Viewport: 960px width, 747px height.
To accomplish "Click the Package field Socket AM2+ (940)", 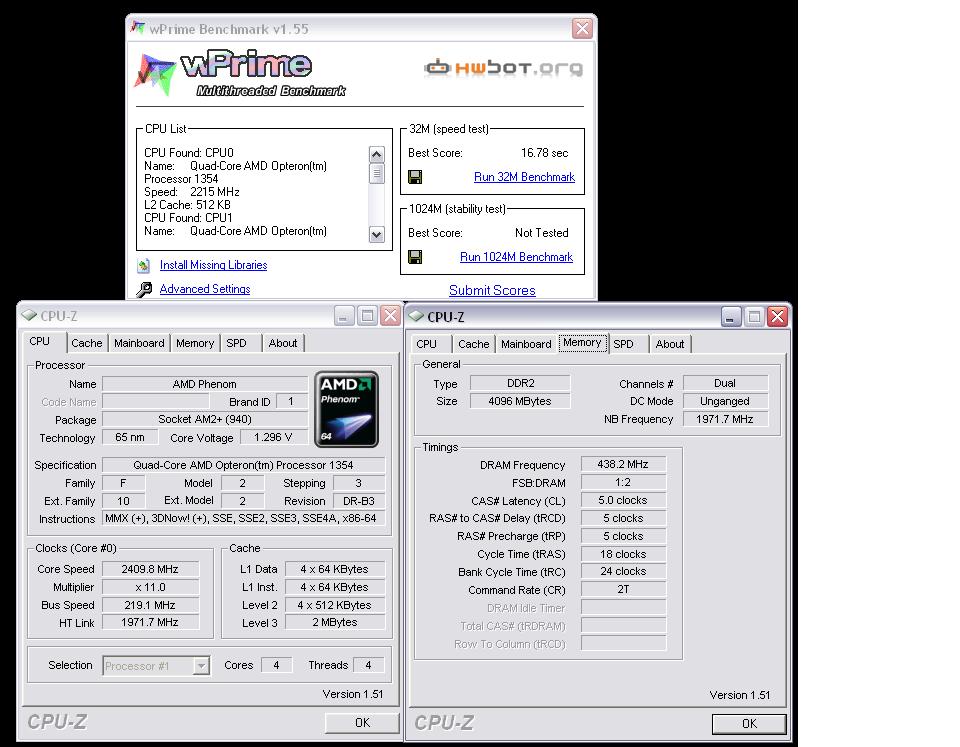I will (x=204, y=419).
